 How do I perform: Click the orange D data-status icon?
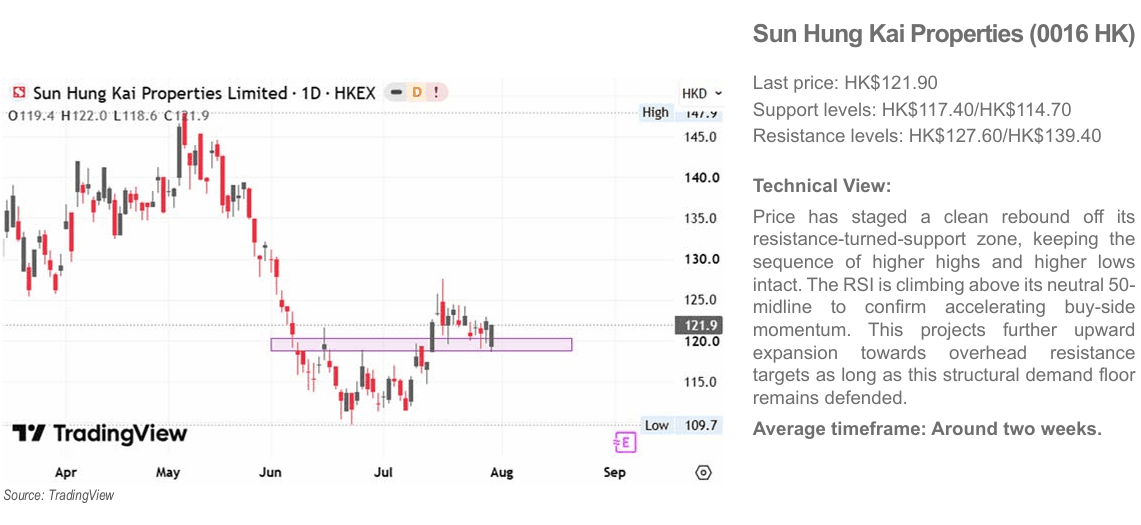[417, 92]
